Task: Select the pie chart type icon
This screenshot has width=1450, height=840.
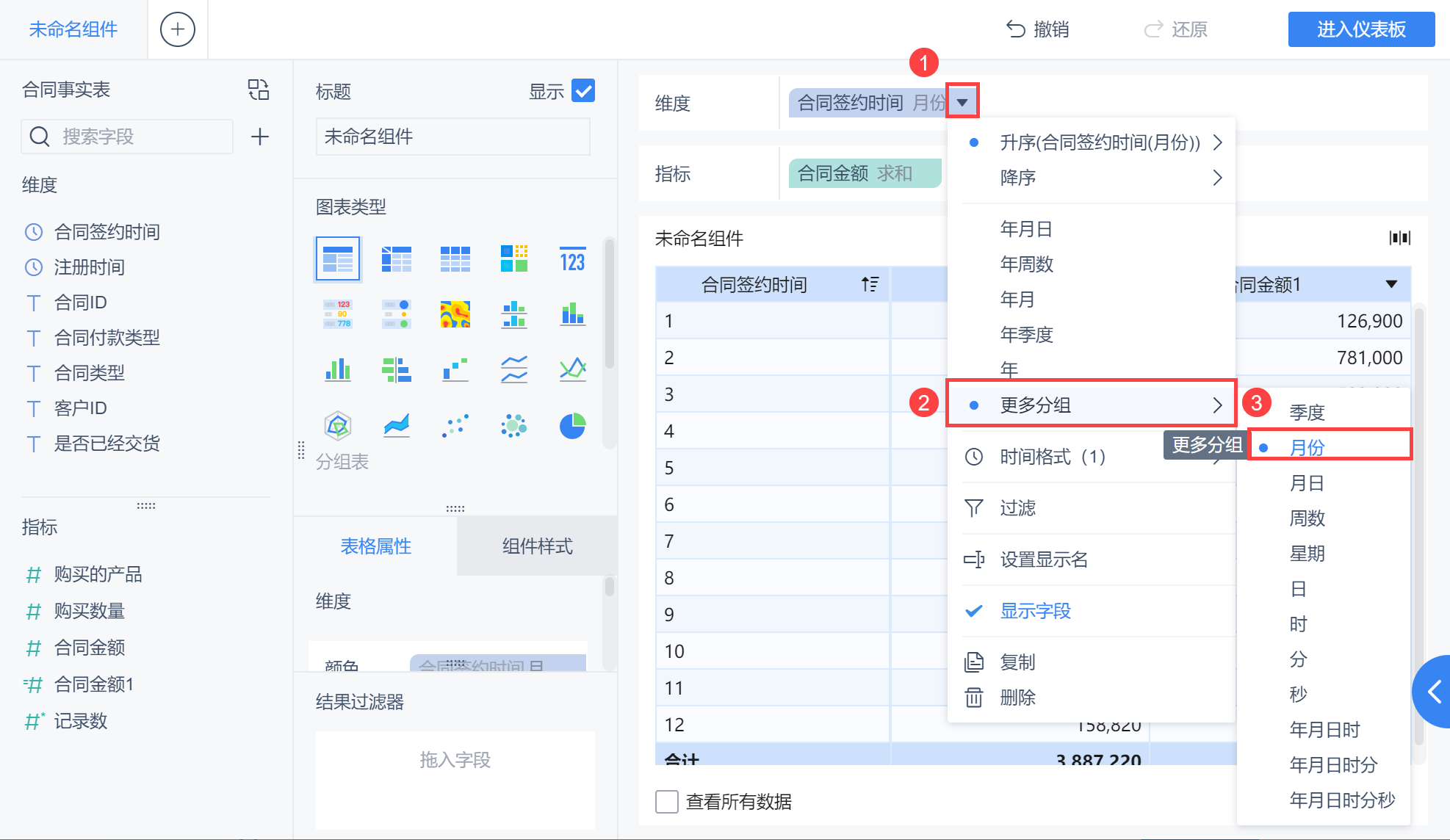Action: coord(572,425)
